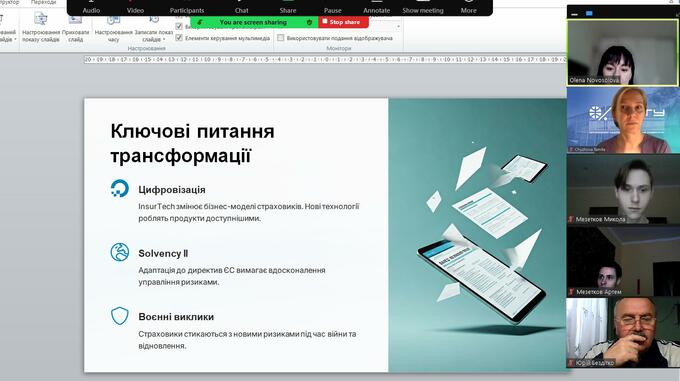Open the Переходи ribbon tab
This screenshot has height=381, width=680.
point(43,2)
